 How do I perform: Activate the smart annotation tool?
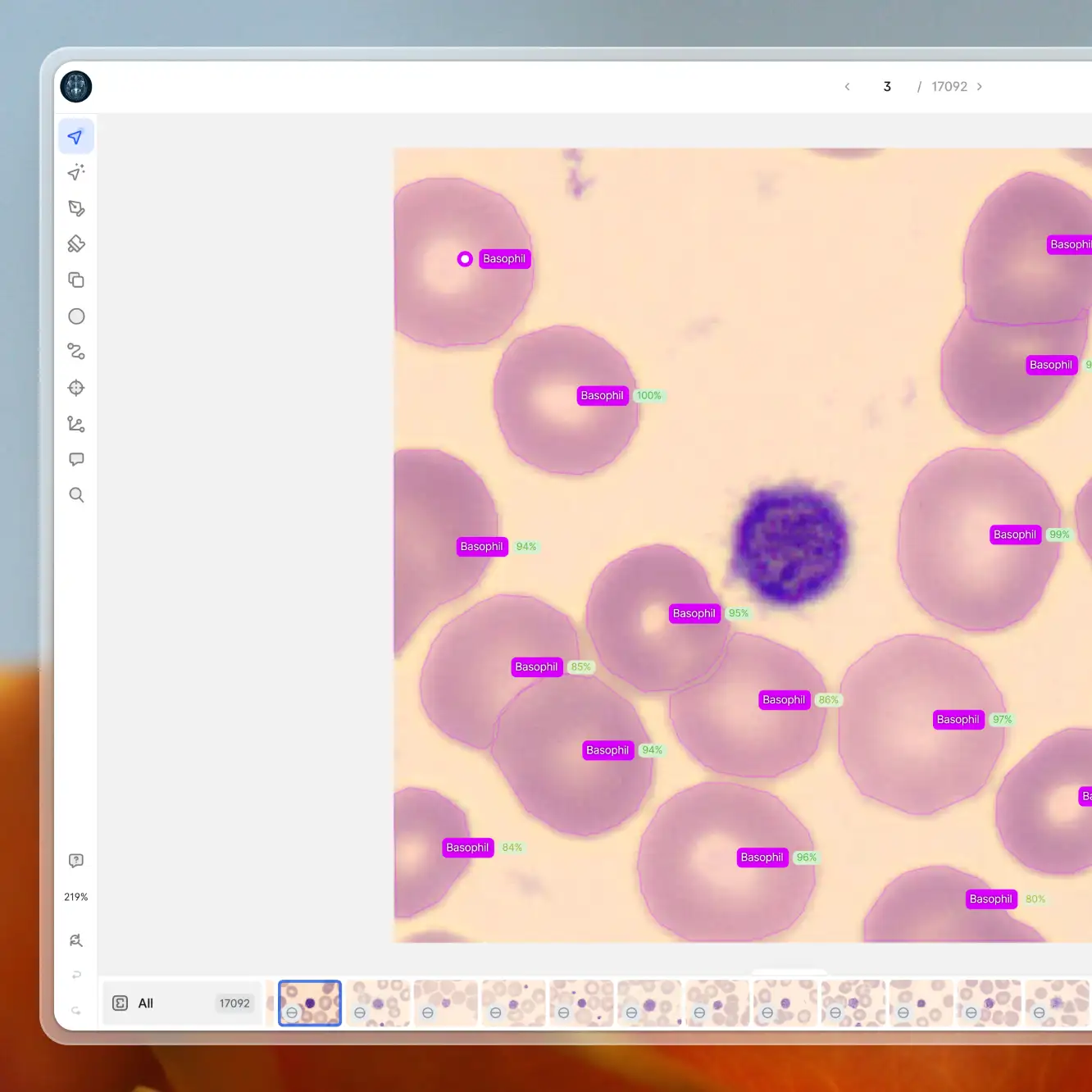(x=75, y=172)
